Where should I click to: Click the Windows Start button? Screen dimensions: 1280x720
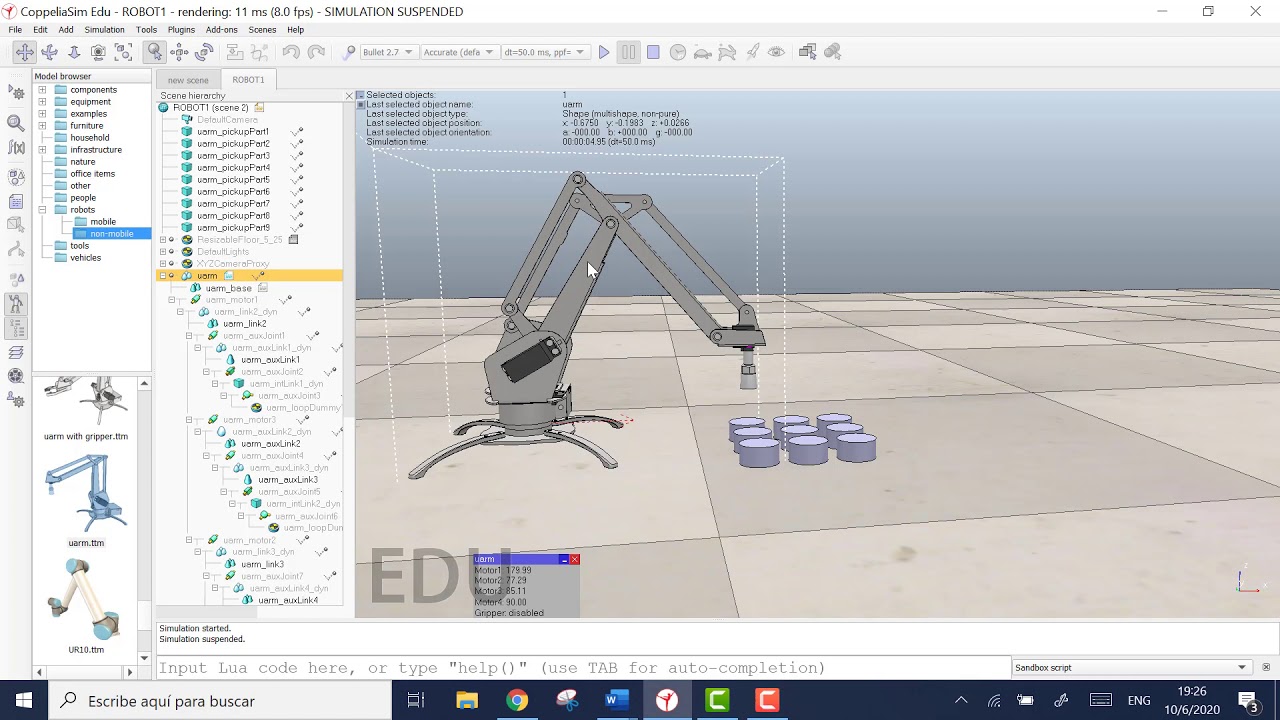tap(24, 701)
